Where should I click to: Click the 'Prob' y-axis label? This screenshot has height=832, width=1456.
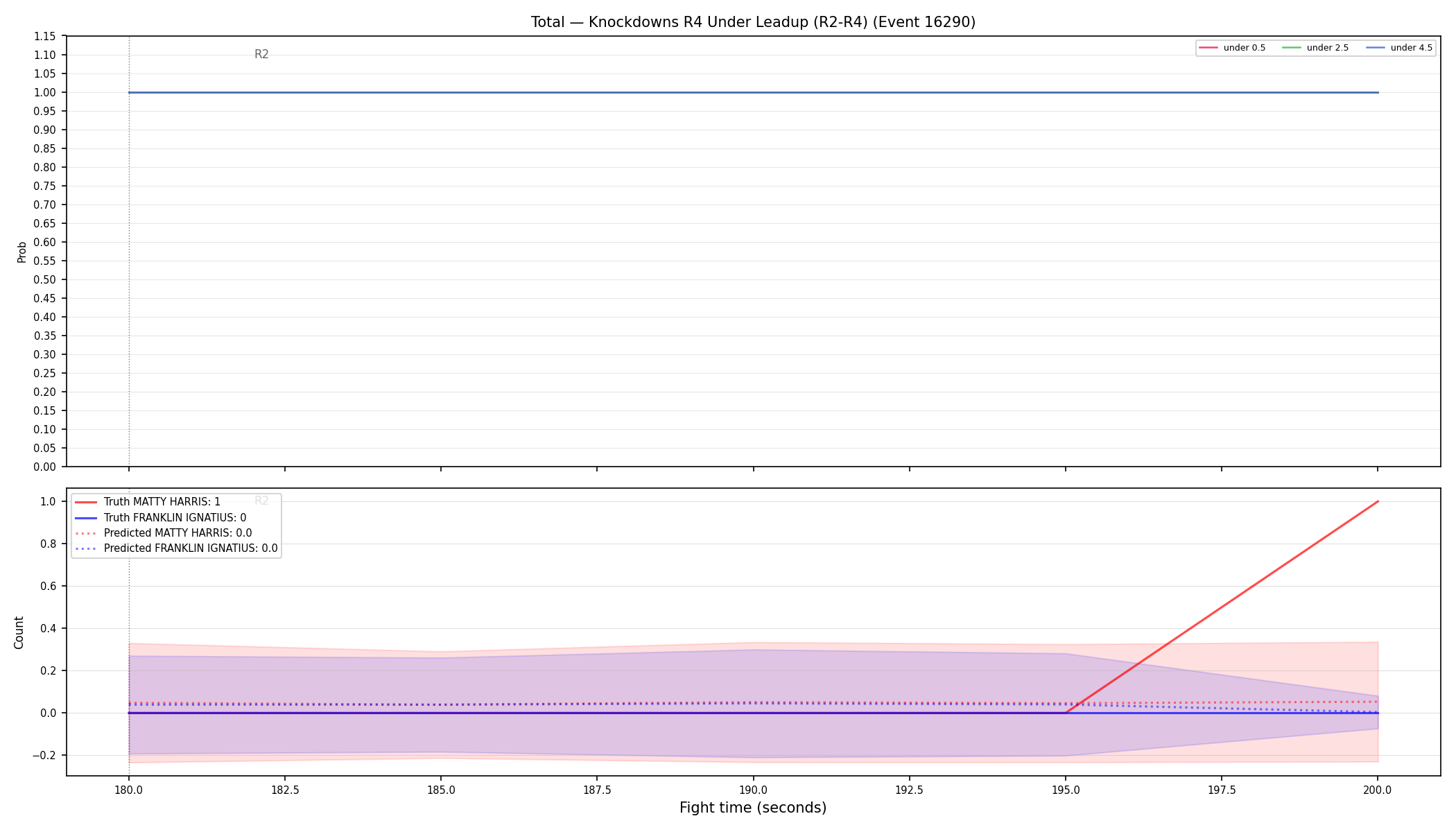pos(21,252)
